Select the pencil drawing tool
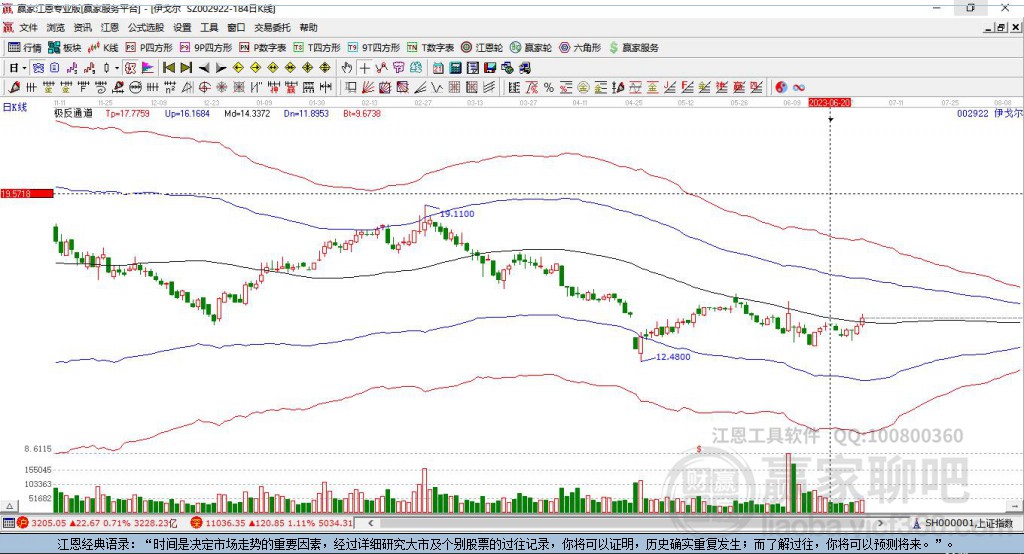This screenshot has width=1024, height=554. click(x=14, y=88)
